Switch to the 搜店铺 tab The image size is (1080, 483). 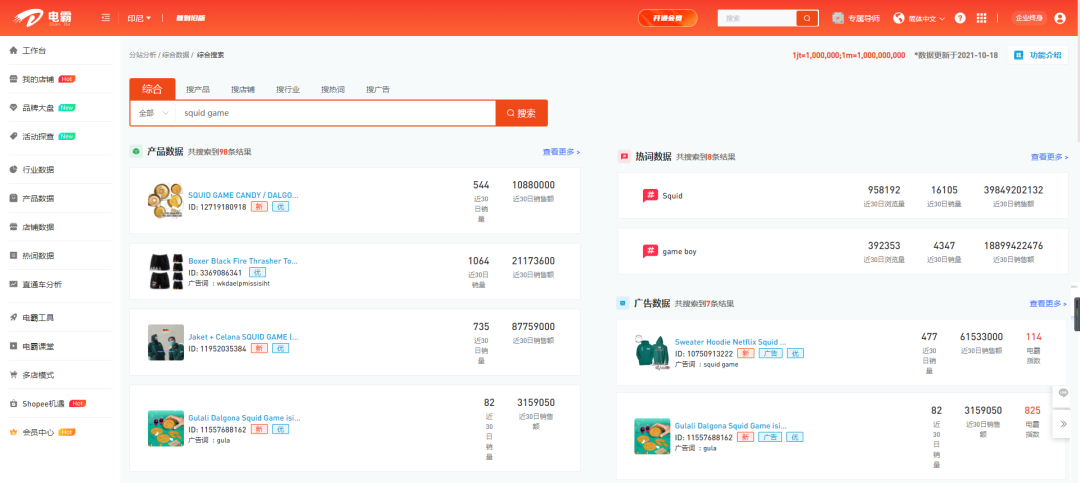point(242,90)
